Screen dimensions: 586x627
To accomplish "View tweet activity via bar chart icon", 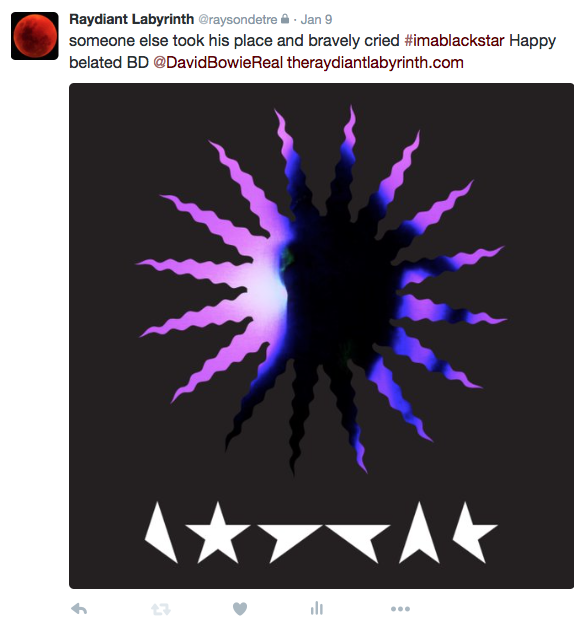I will tap(316, 608).
